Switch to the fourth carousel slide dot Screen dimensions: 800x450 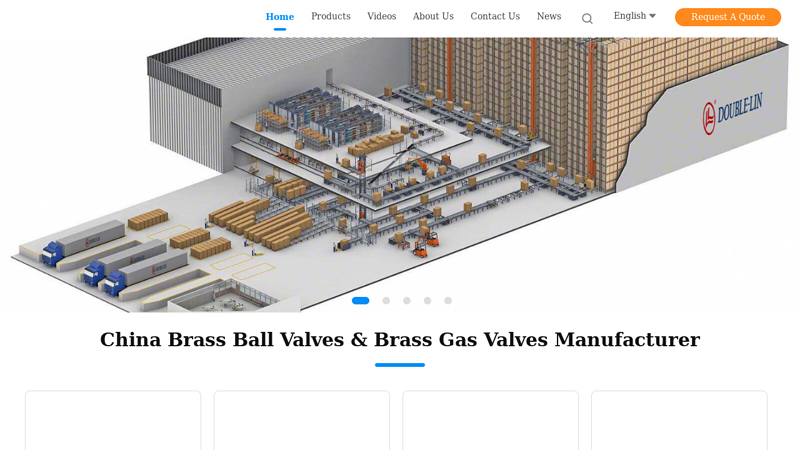(x=428, y=301)
